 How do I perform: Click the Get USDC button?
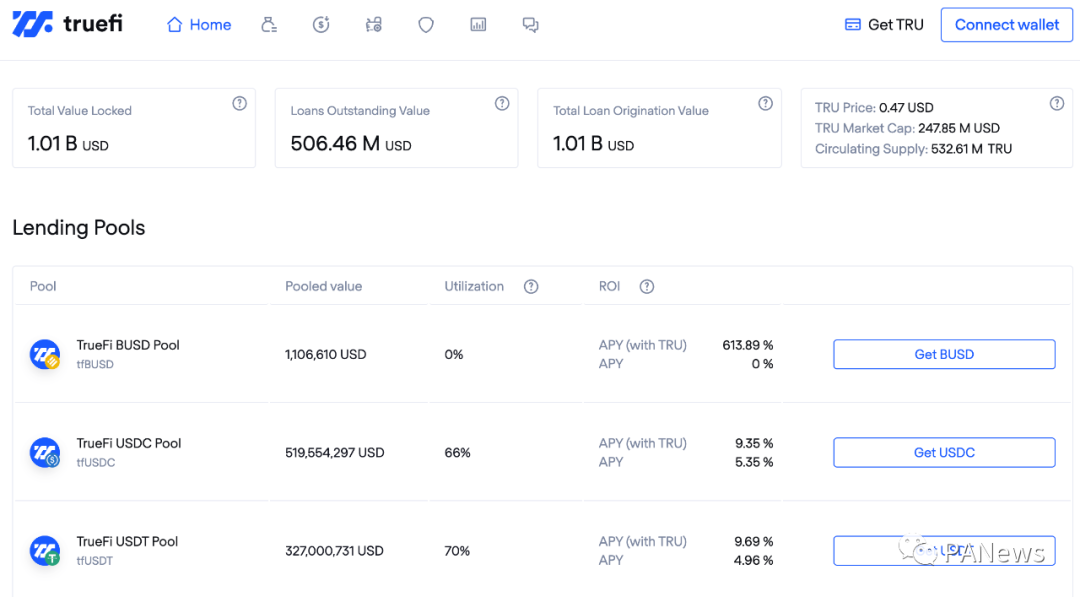click(x=944, y=452)
